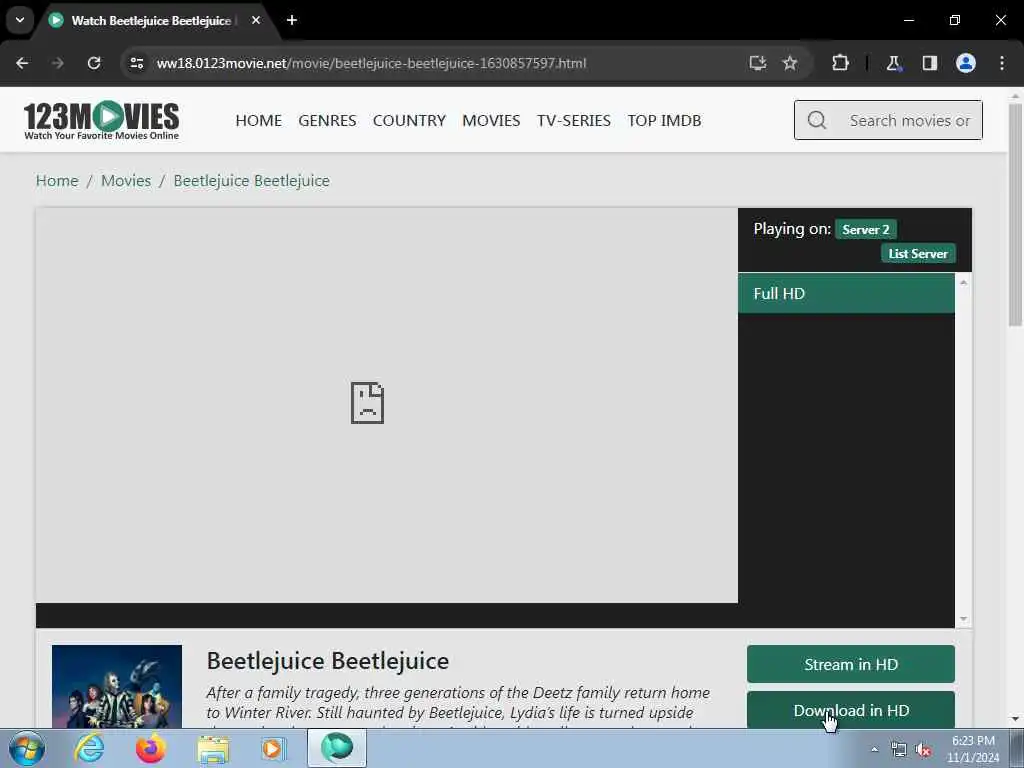1024x768 pixels.
Task: Click the Beetlejuice Beetlejuice breadcrumb link
Action: pos(251,180)
